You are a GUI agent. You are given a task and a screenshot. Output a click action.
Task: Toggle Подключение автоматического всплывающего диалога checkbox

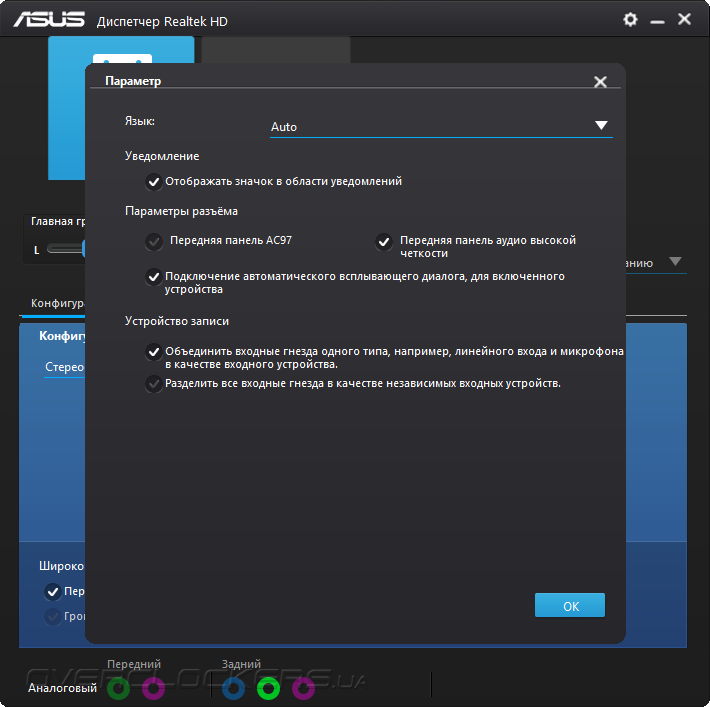154,276
